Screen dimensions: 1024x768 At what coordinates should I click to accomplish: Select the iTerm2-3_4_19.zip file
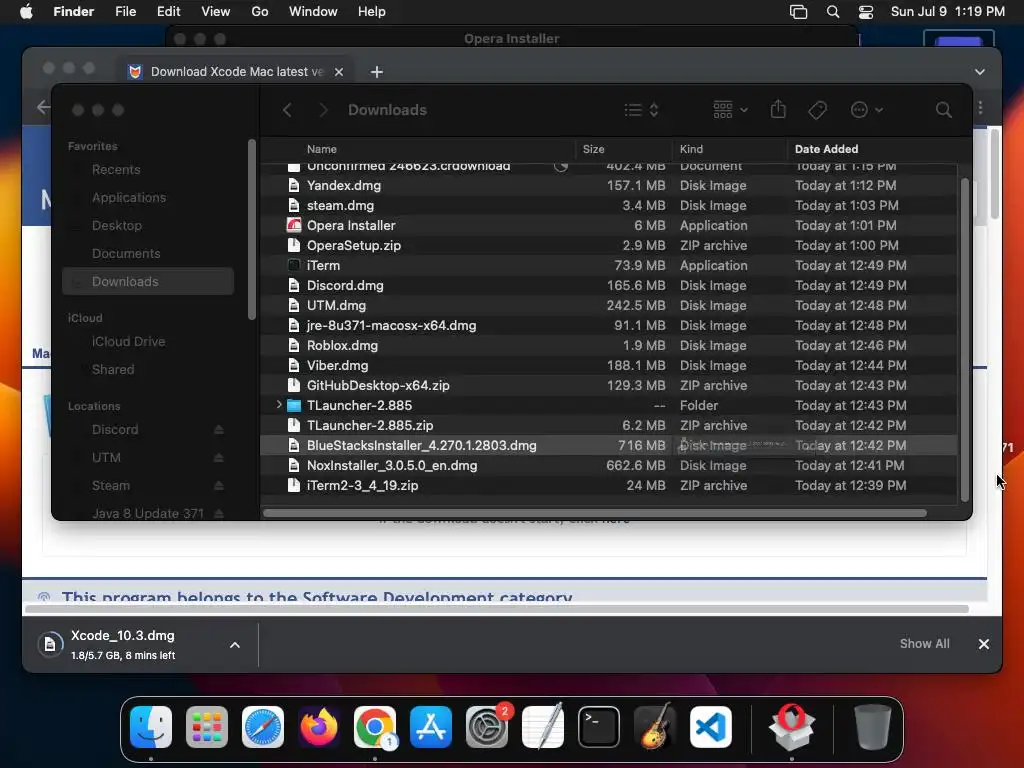click(609, 485)
